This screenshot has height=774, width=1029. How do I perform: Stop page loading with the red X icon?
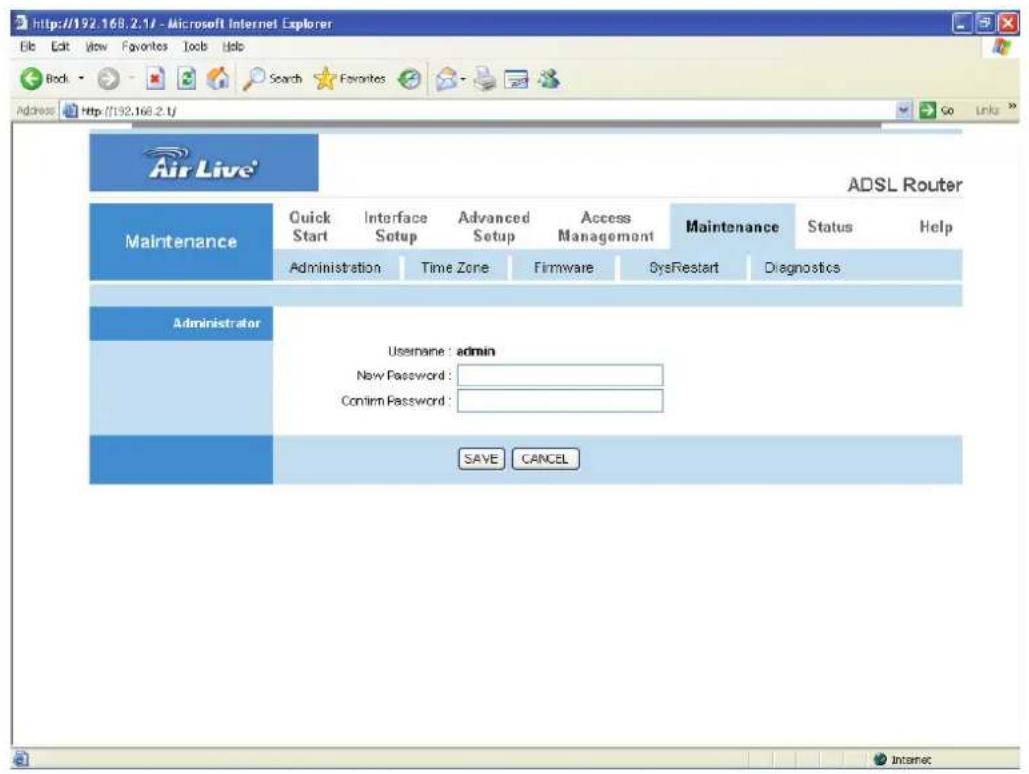click(x=155, y=79)
